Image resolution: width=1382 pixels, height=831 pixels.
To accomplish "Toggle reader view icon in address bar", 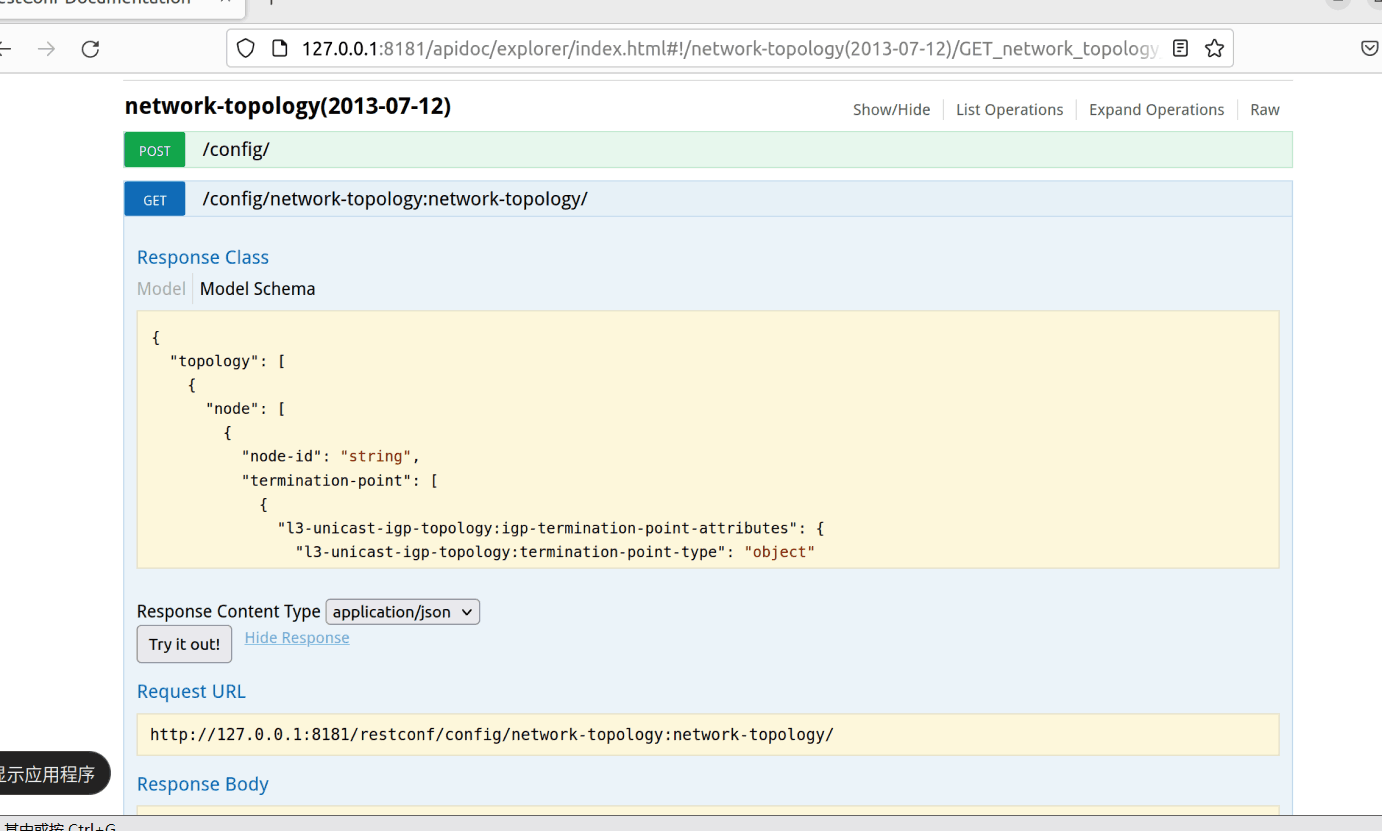I will 1180,48.
